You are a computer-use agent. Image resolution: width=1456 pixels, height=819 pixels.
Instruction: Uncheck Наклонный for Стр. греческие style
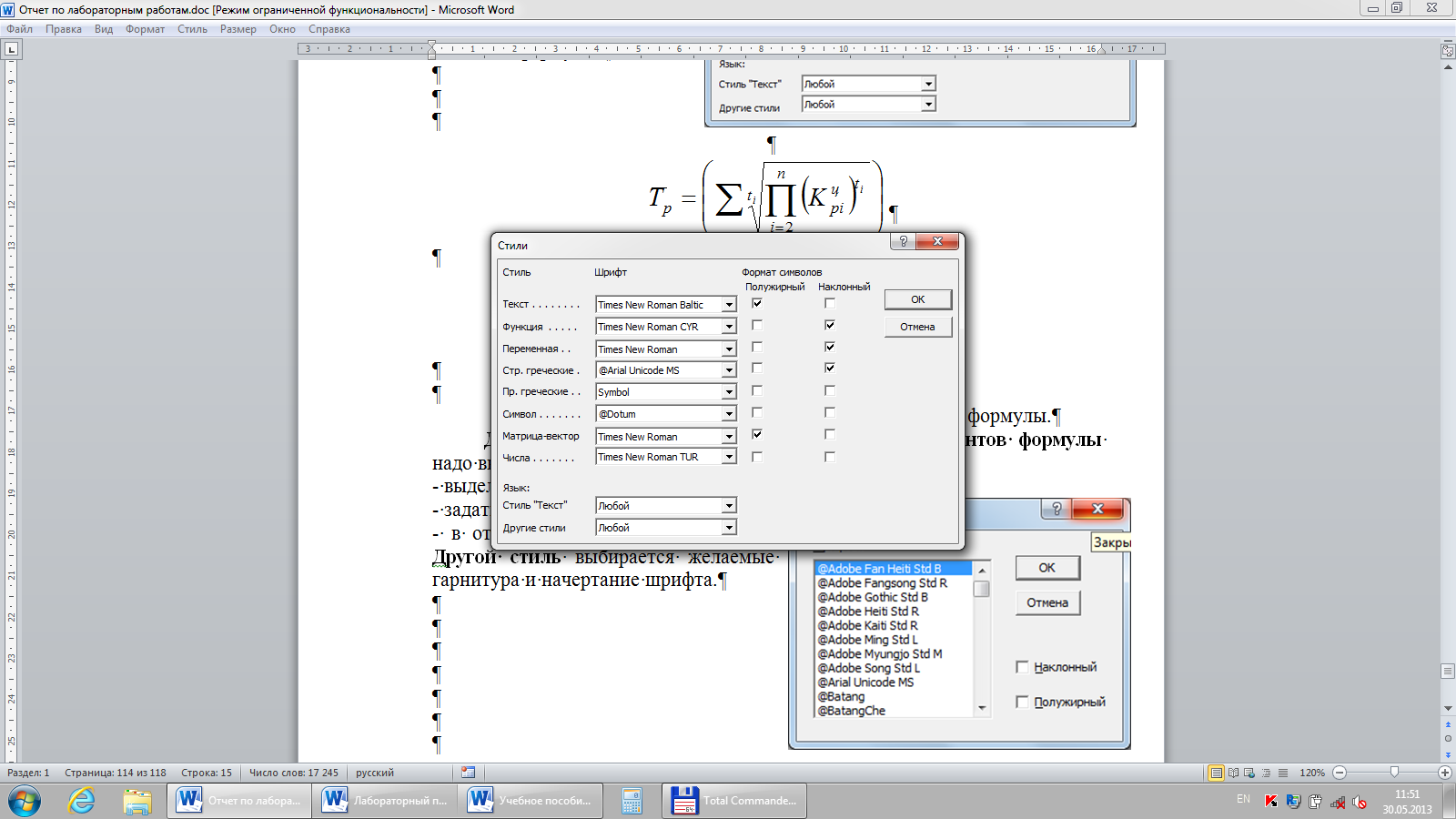830,368
